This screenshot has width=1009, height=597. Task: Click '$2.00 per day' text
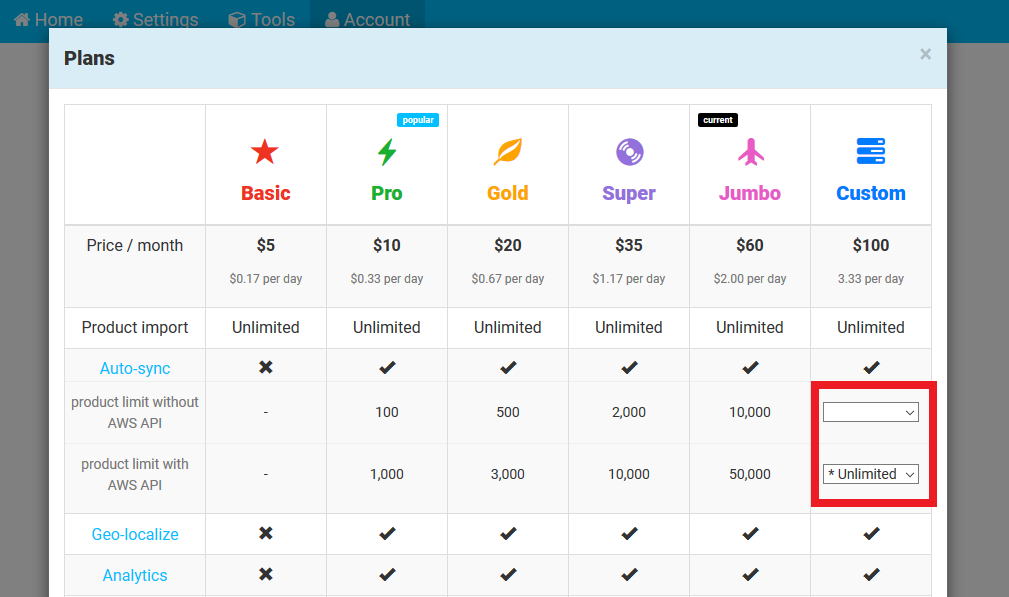(x=750, y=279)
